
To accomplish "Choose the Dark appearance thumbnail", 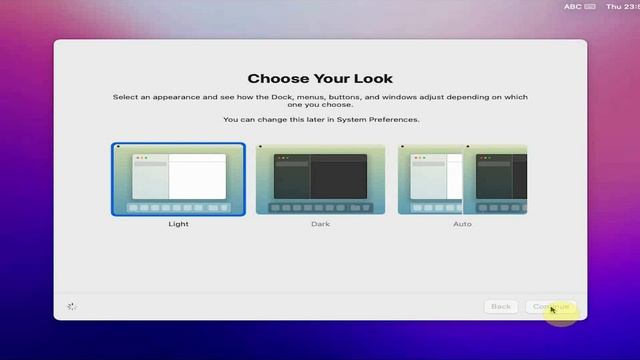I will (320, 179).
